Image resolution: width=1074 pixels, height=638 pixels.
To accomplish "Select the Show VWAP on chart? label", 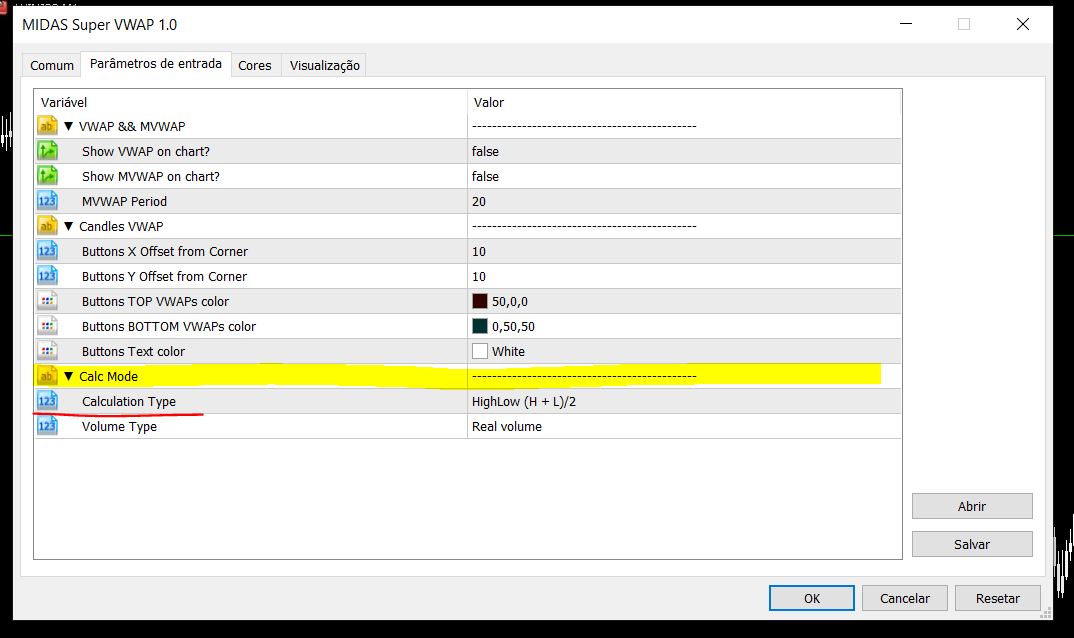I will 146,151.
